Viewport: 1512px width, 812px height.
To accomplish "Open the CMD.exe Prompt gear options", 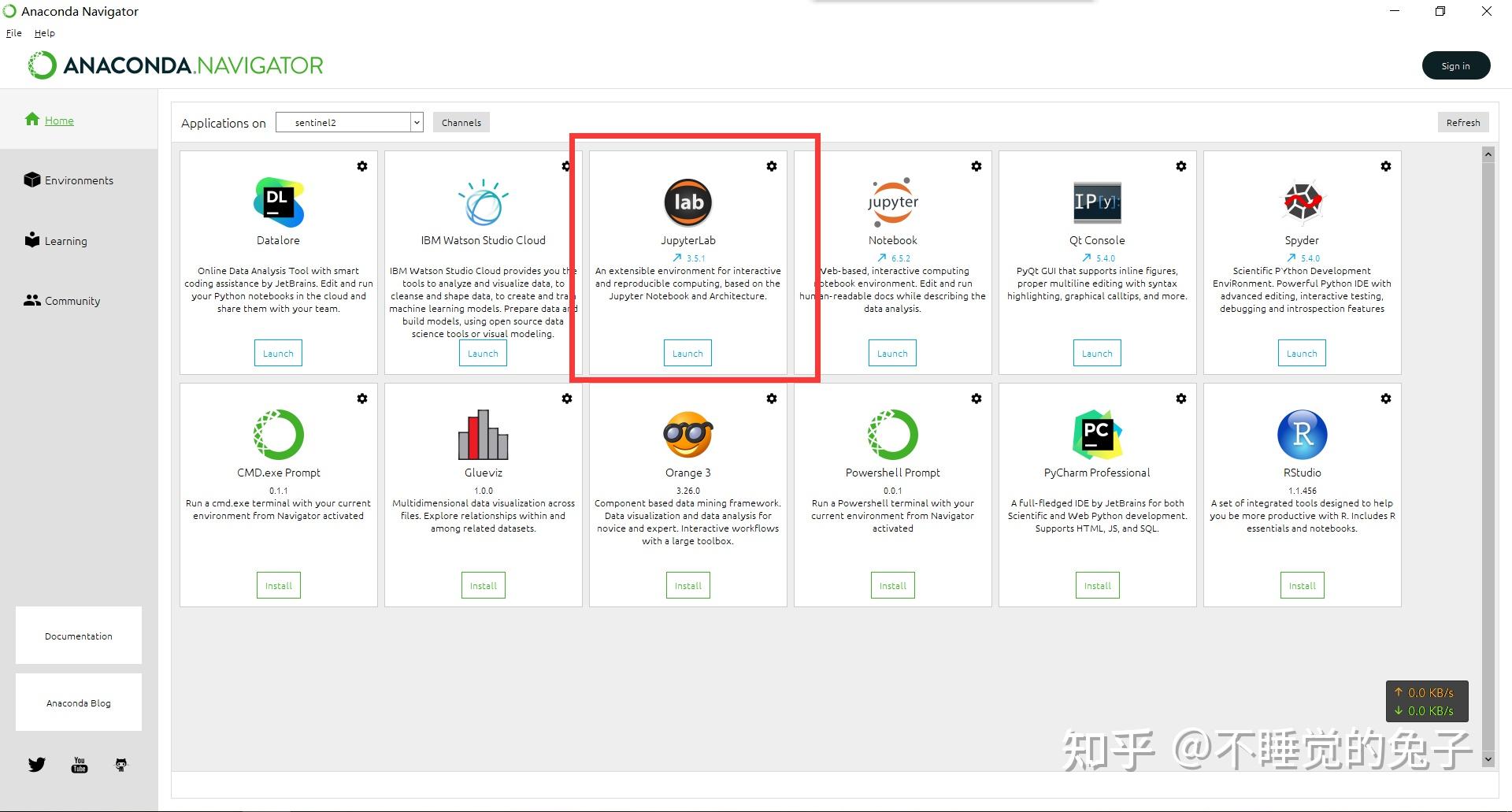I will (x=362, y=399).
